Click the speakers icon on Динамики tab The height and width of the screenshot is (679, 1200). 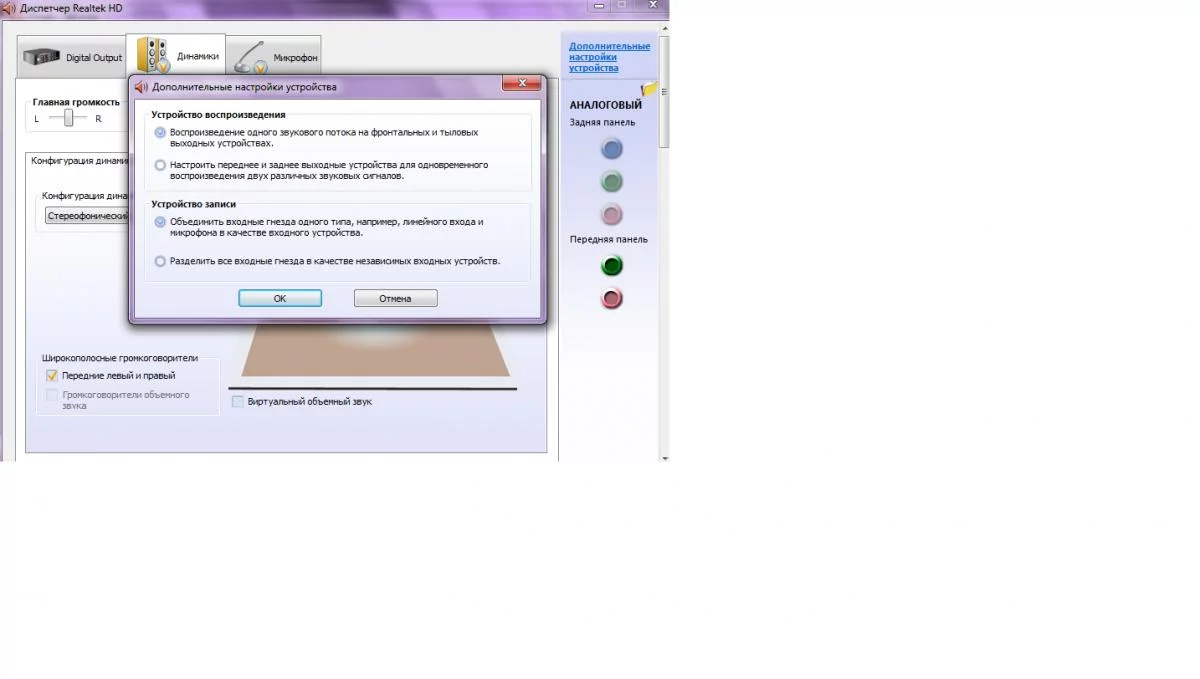point(153,56)
